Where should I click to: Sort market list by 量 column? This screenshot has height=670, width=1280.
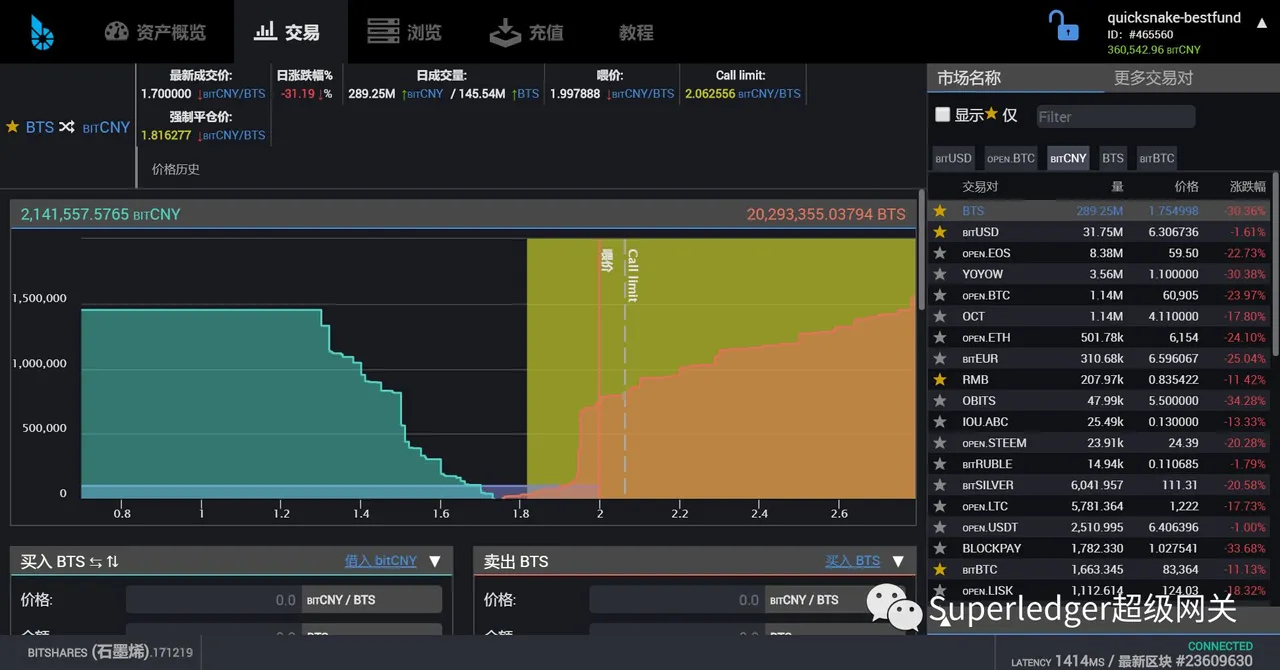(1117, 186)
